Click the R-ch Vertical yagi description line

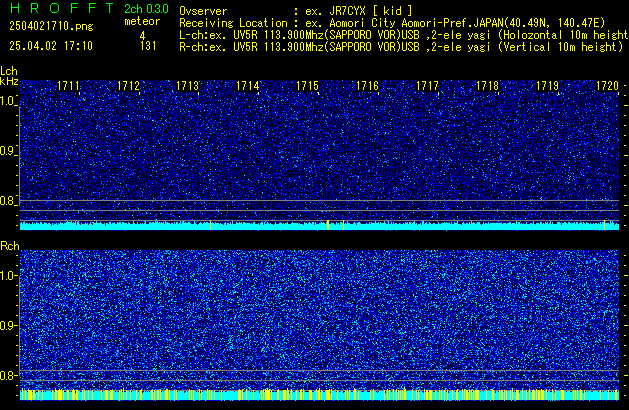click(x=401, y=47)
